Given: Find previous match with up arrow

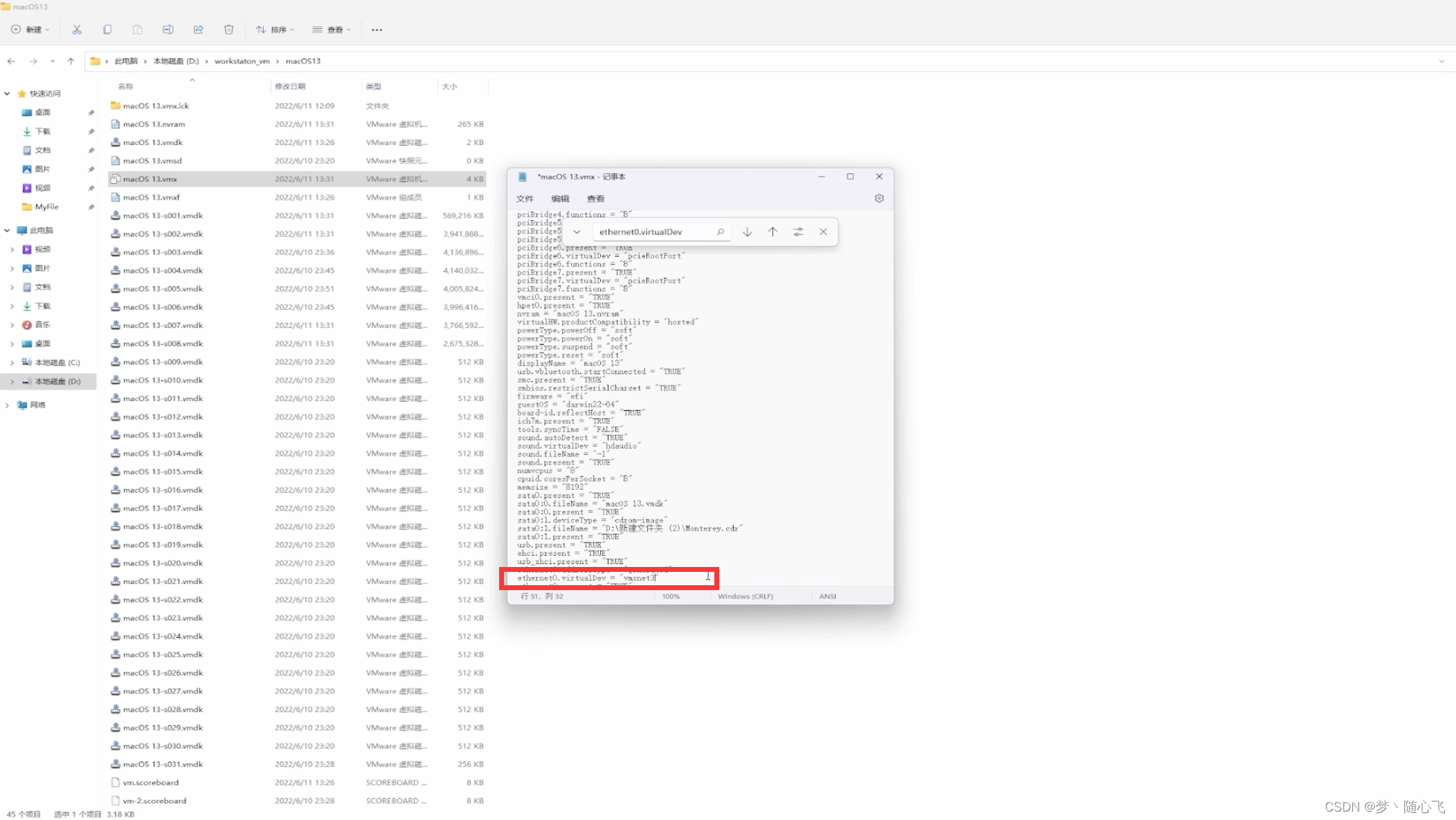Looking at the screenshot, I should [773, 231].
